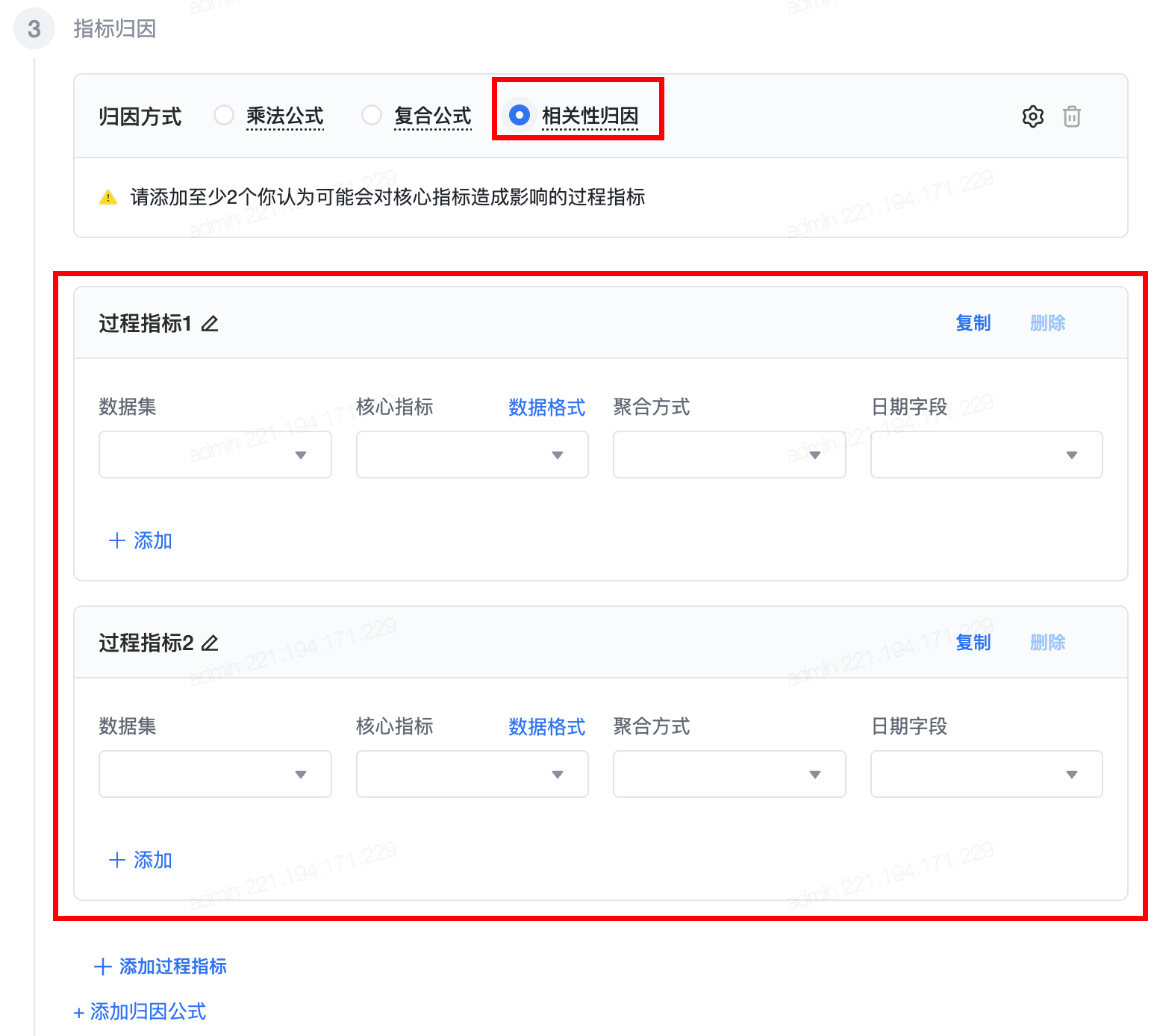Click the step 3 指标归因 marker
The height and width of the screenshot is (1036, 1157).
pyautogui.click(x=34, y=29)
